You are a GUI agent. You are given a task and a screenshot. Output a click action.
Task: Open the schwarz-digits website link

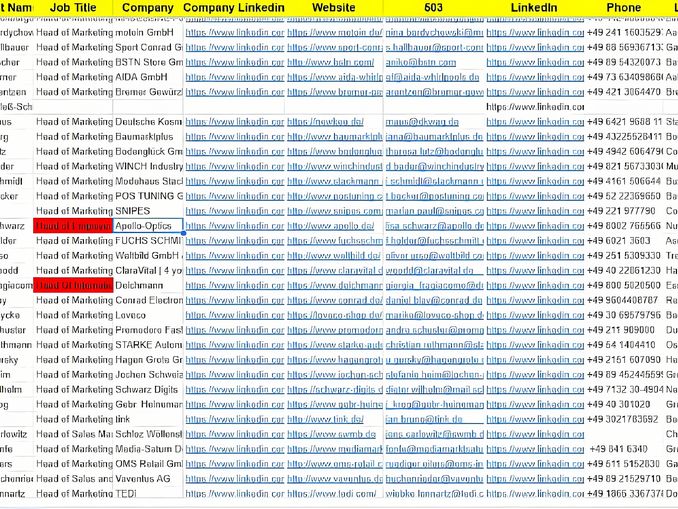pyautogui.click(x=335, y=390)
